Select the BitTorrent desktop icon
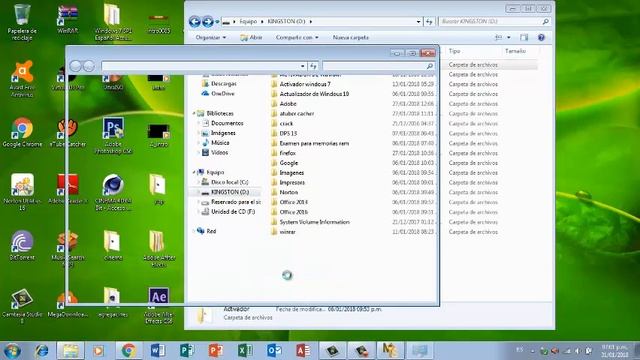 (22, 245)
